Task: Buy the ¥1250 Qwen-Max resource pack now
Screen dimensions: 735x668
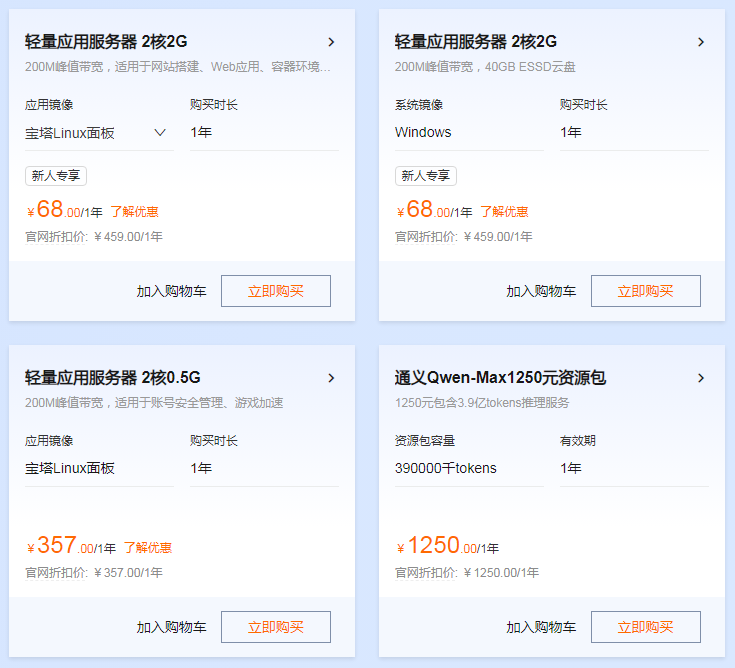Action: (x=645, y=627)
